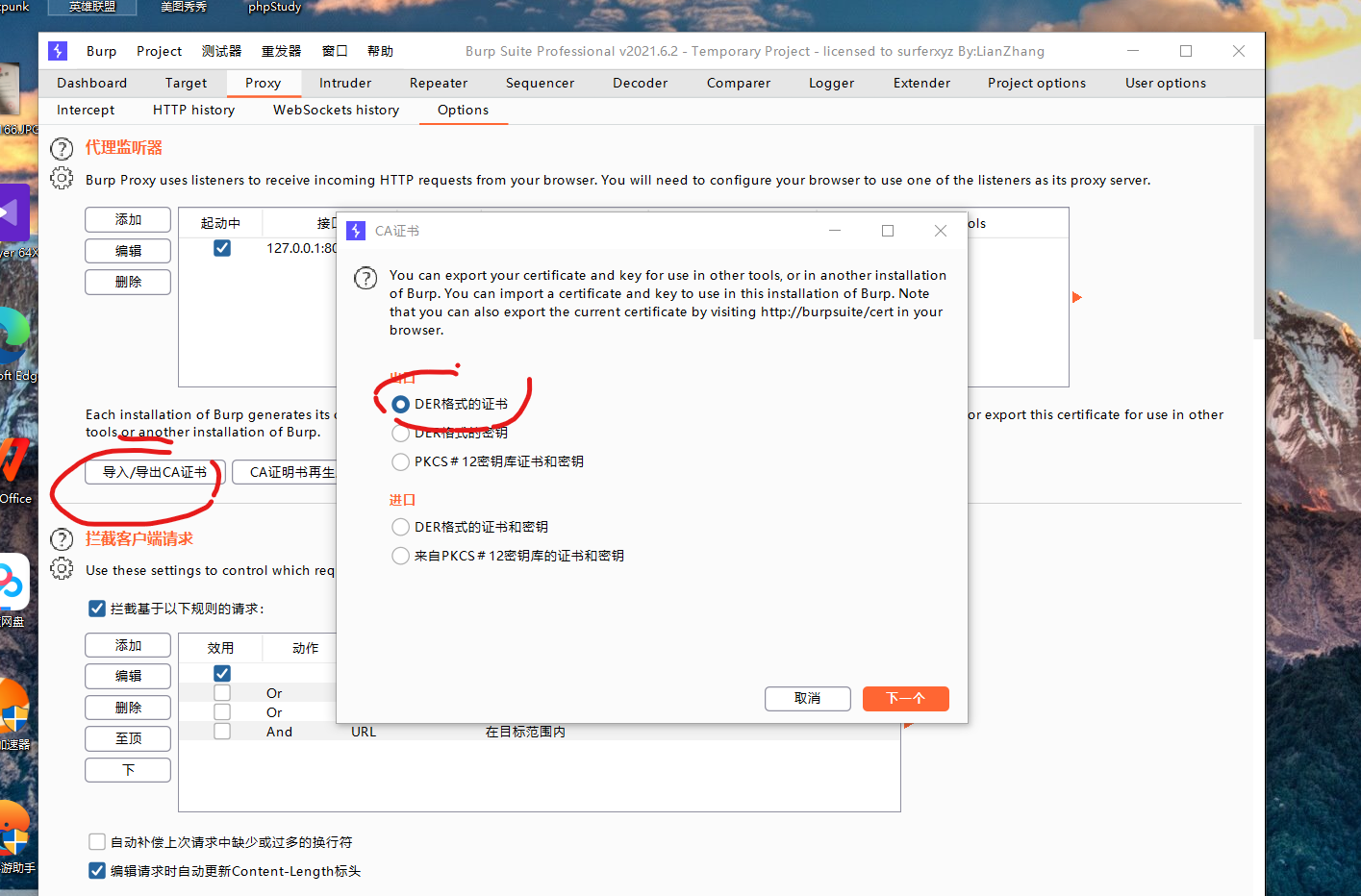The height and width of the screenshot is (896, 1361).
Task: Open help icon beside 代理监听器 heading
Action: click(x=62, y=148)
